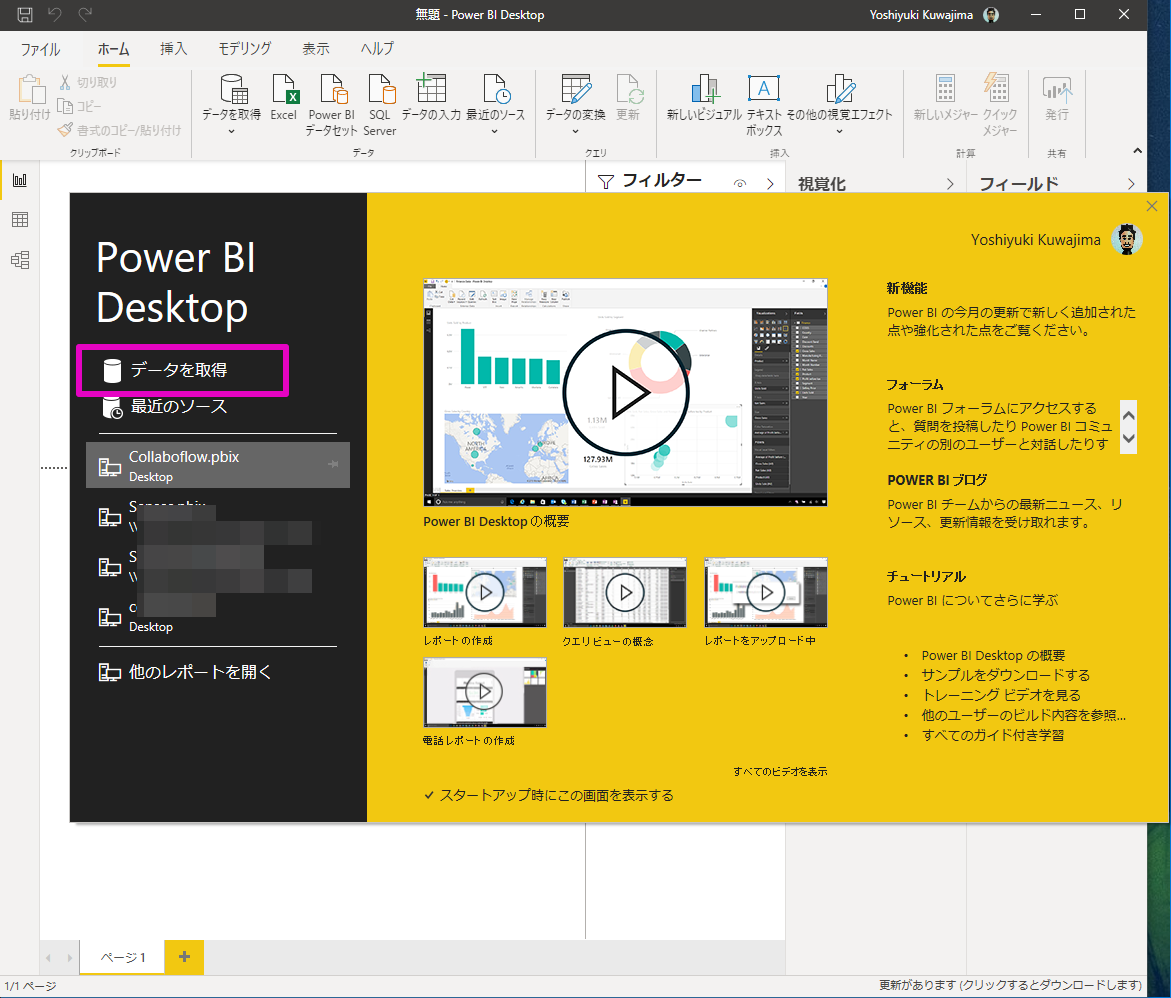Add a 新しいビジュアル from ribbon
This screenshot has height=998, width=1171.
(x=704, y=89)
